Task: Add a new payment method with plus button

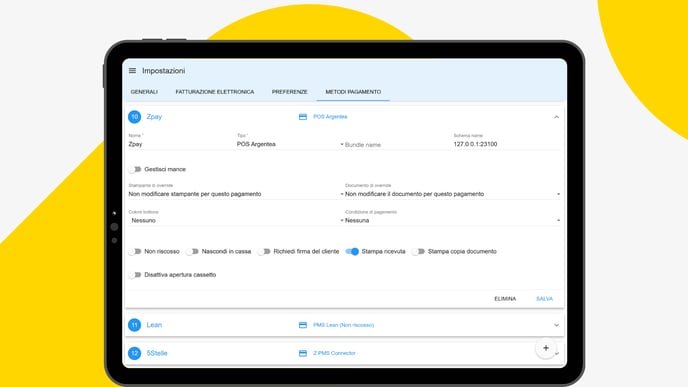Action: click(x=546, y=348)
